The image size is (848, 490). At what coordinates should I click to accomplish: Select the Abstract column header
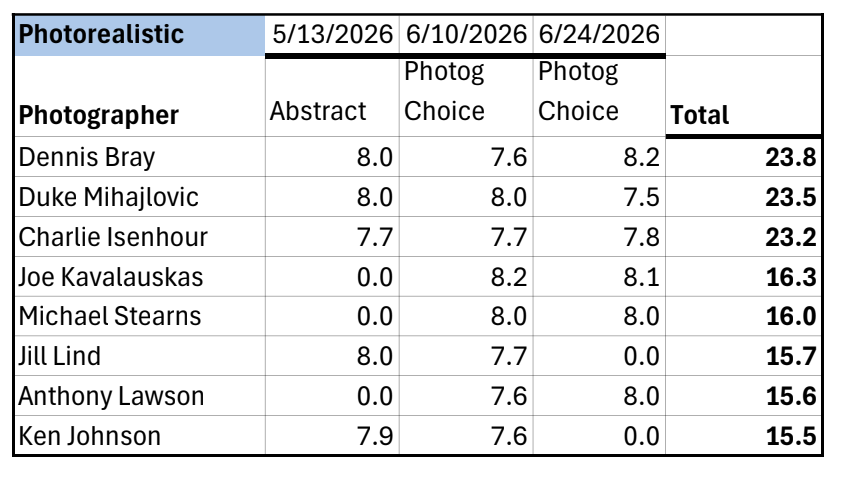coord(332,97)
